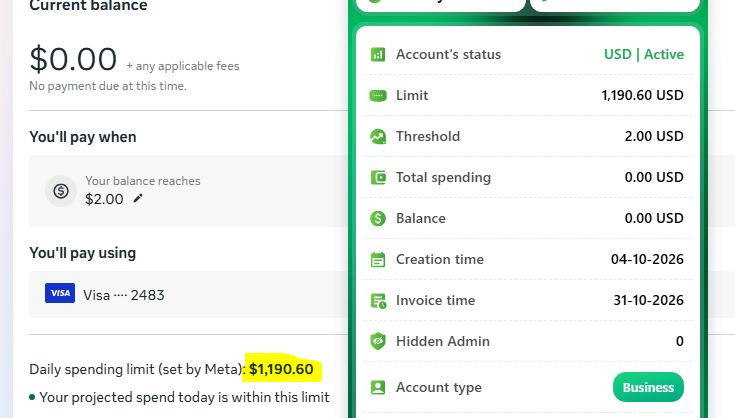Click the green Limit card icon
Screen dimensions: 735x418
[378, 96]
